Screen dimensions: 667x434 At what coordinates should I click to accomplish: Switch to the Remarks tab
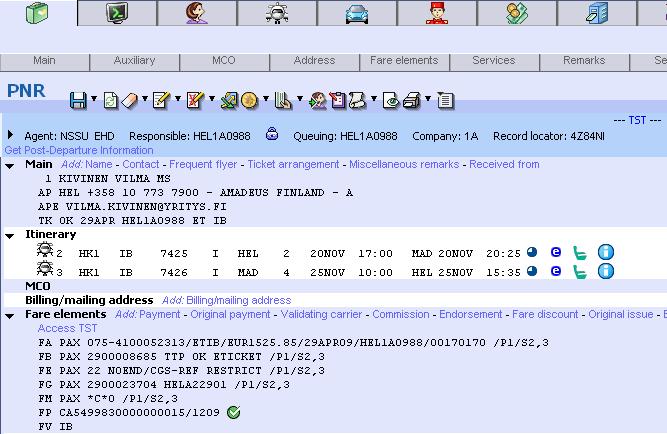[584, 61]
